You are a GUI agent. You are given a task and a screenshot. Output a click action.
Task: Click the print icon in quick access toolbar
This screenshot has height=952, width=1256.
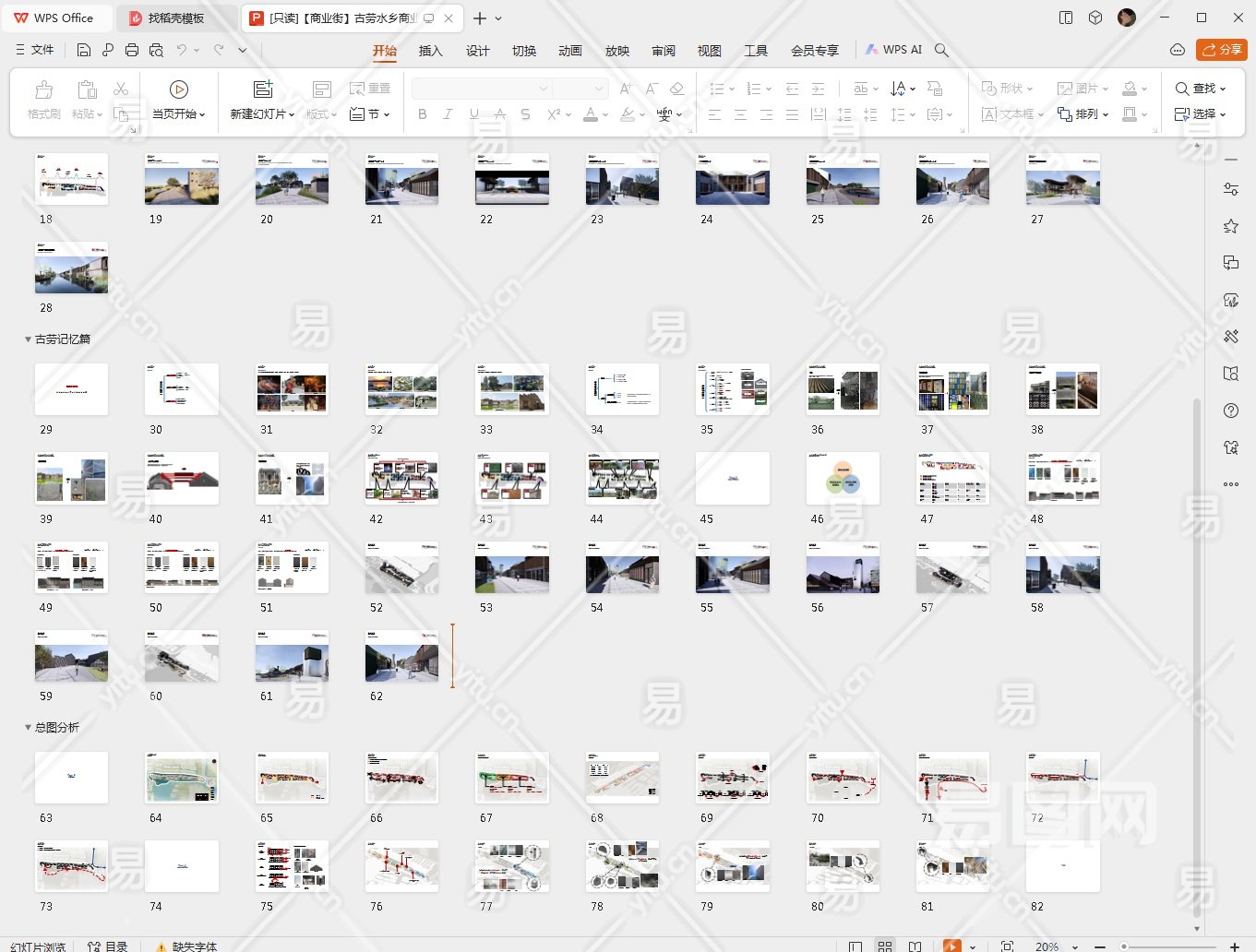(x=132, y=50)
